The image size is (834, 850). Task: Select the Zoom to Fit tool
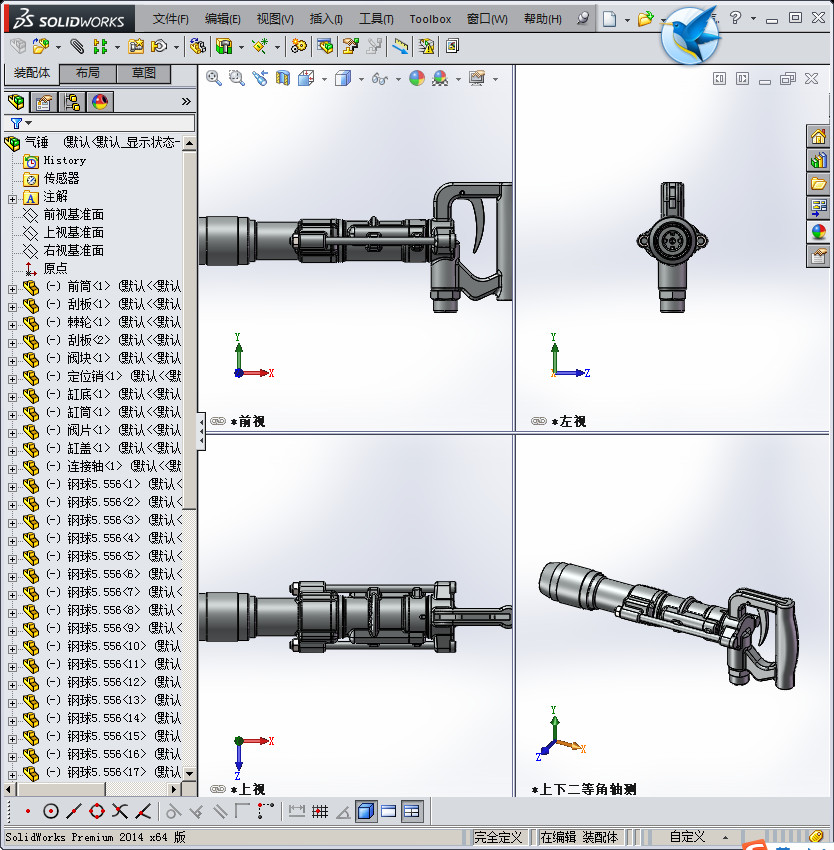pyautogui.click(x=211, y=77)
